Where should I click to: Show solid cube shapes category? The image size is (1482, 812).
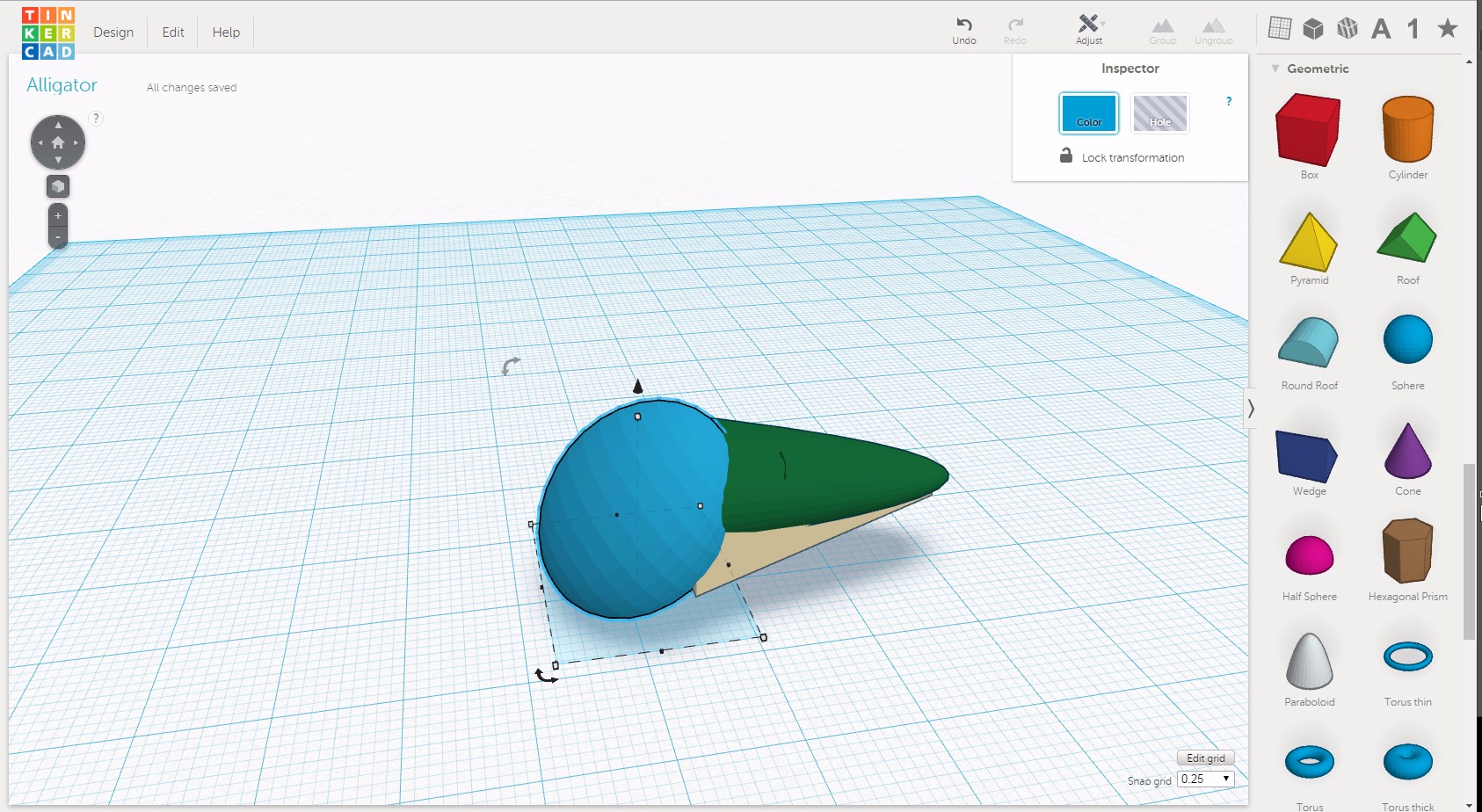(x=1313, y=29)
